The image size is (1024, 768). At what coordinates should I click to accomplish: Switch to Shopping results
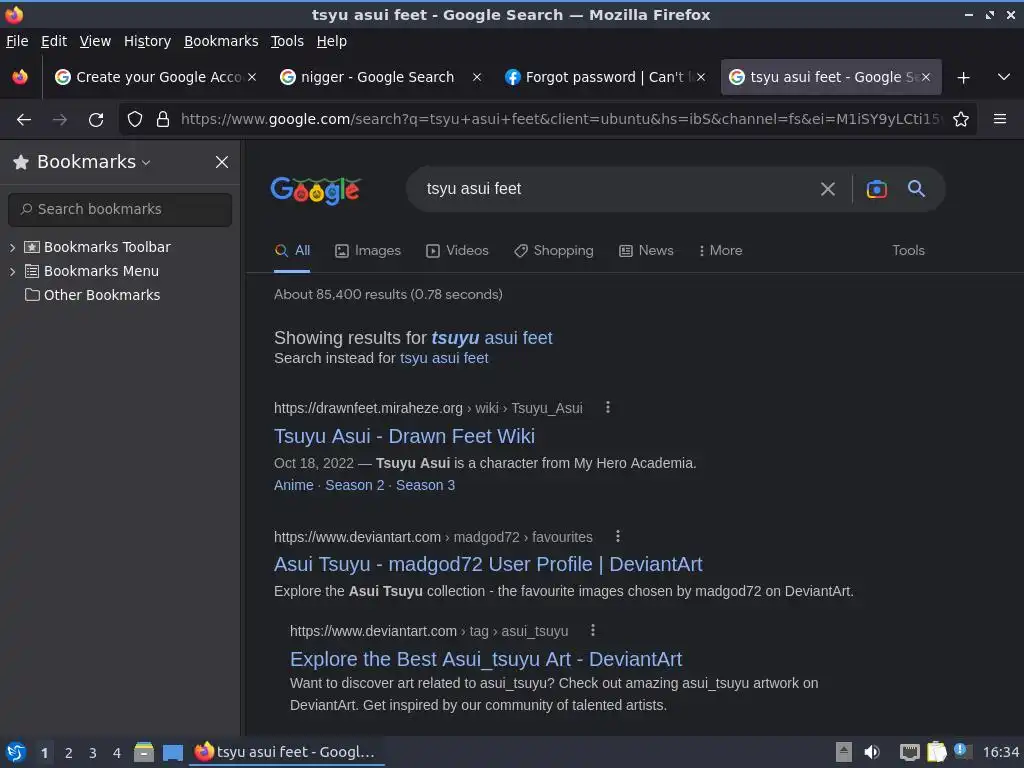[x=554, y=251]
